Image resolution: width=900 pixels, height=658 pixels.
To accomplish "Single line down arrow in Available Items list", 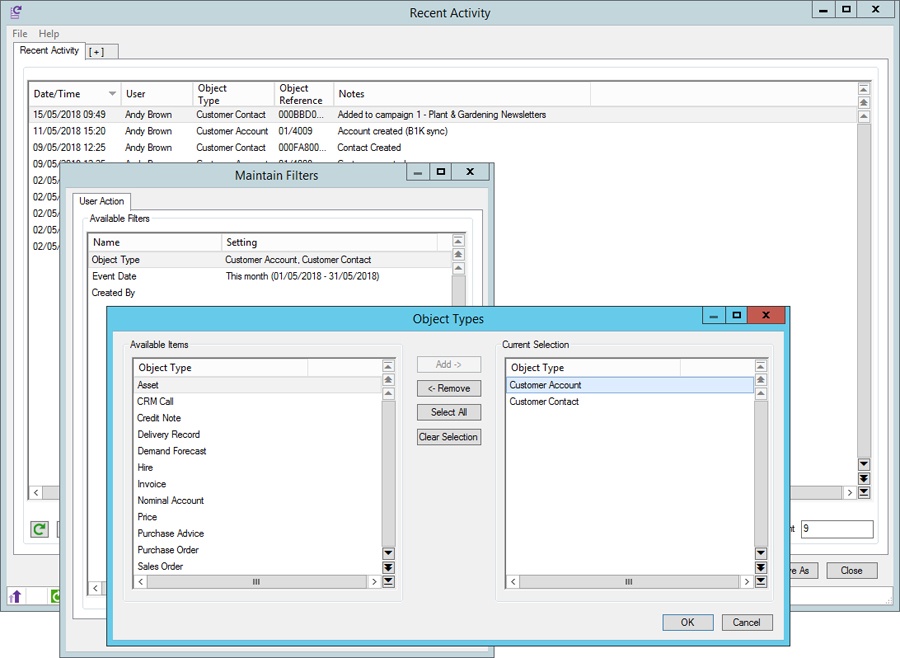I will (x=389, y=554).
